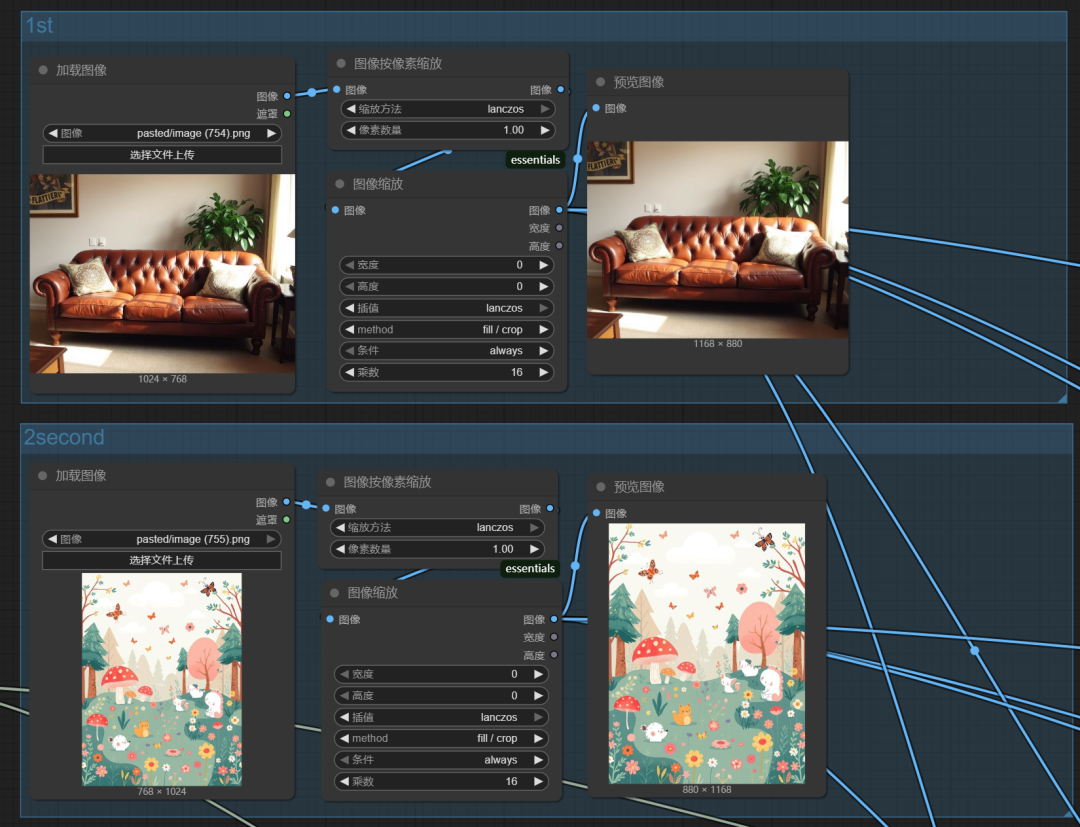Open 缩放方法 lanczos dropdown in 1st group
Image resolution: width=1080 pixels, height=827 pixels.
click(x=448, y=109)
